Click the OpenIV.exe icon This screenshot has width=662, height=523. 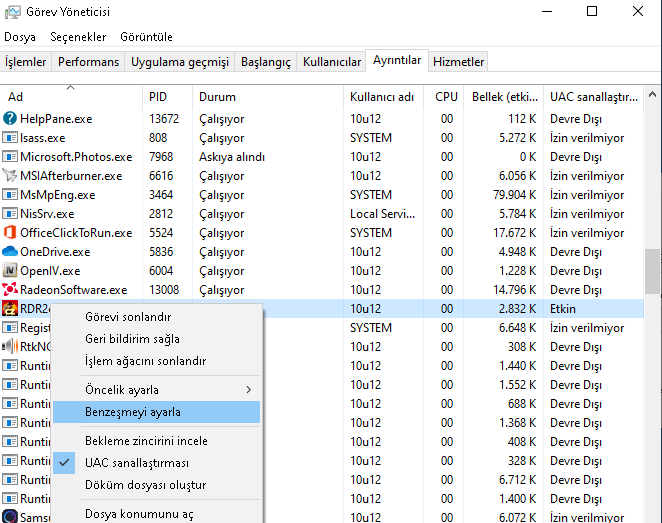[10, 271]
